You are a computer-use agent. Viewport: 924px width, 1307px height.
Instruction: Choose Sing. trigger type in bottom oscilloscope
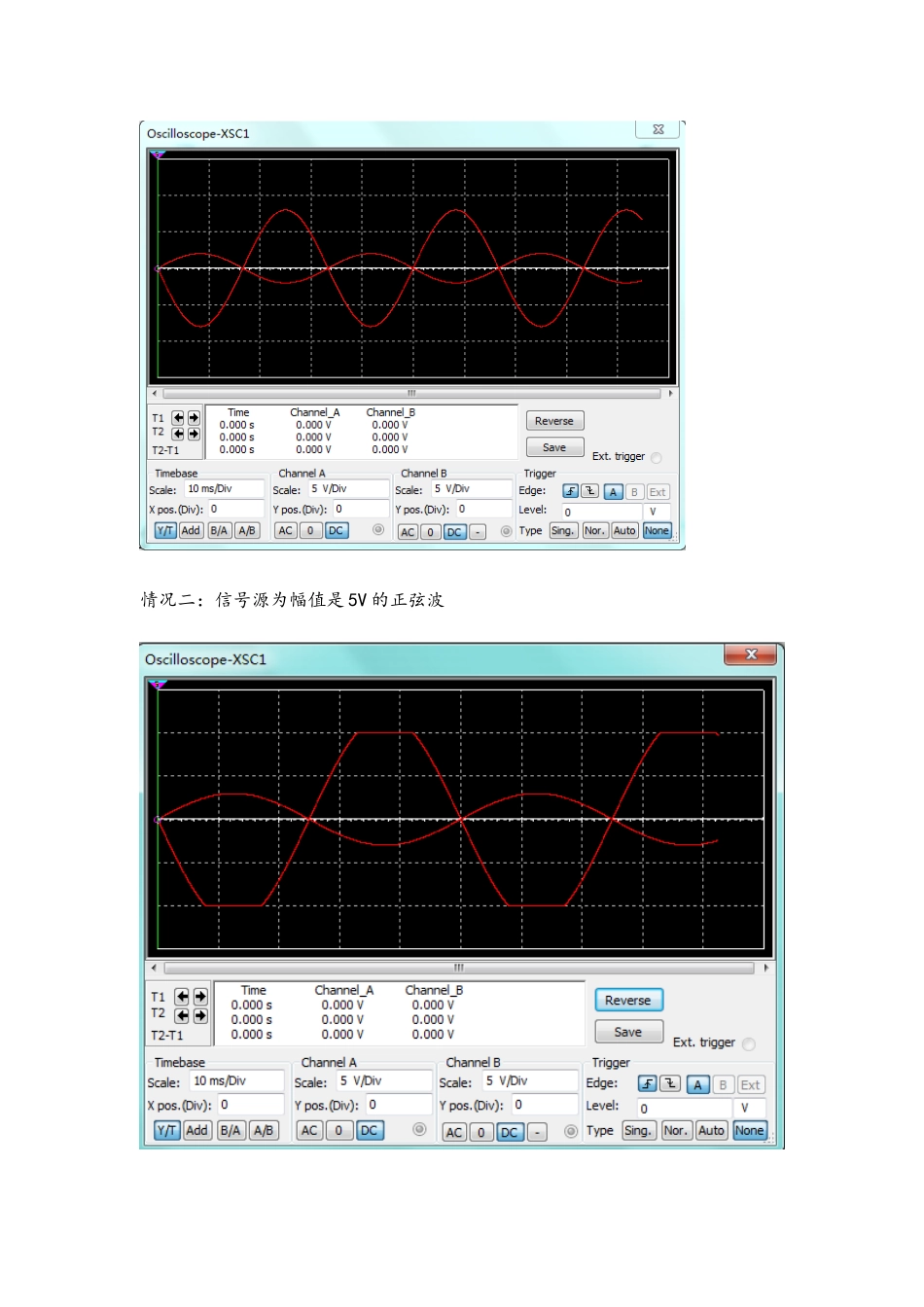point(638,1131)
